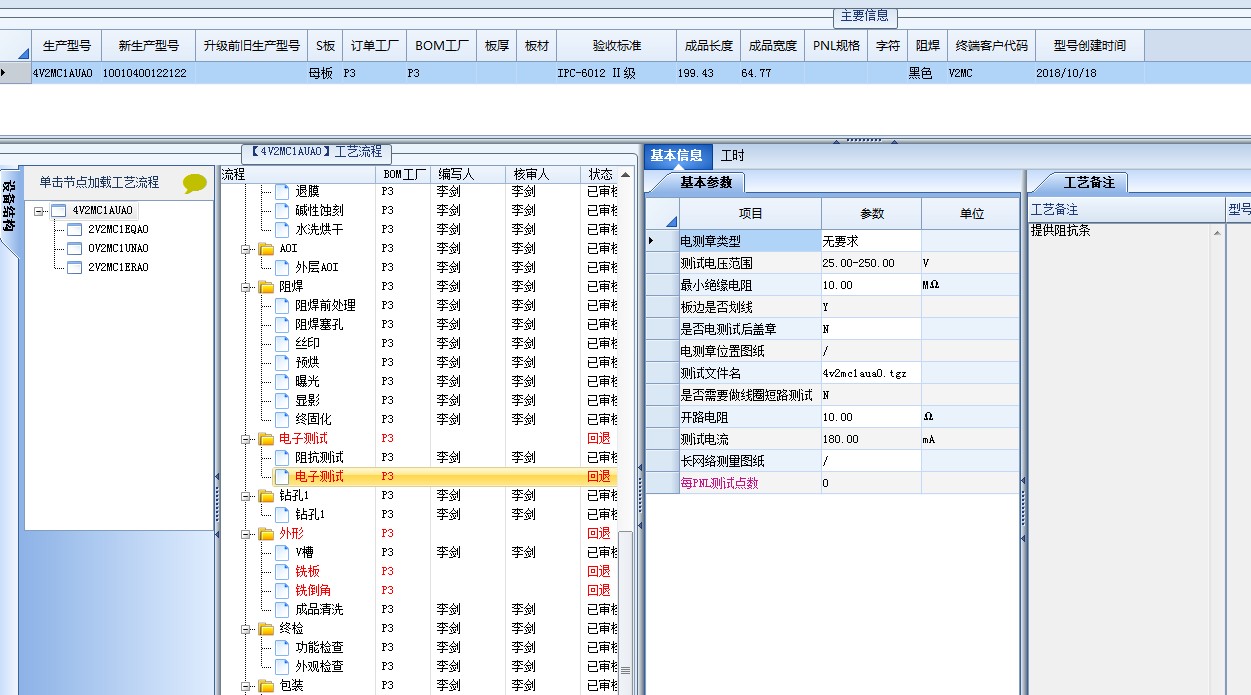Click the document icon beside 退膜

click(x=282, y=191)
